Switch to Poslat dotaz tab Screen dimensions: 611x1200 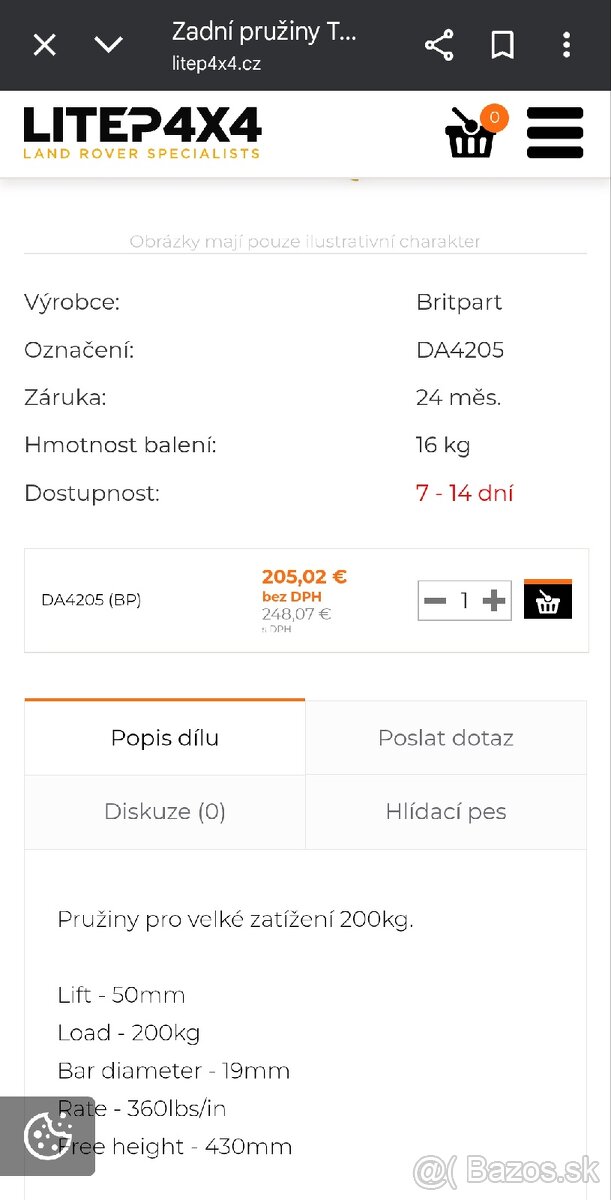[x=446, y=738]
